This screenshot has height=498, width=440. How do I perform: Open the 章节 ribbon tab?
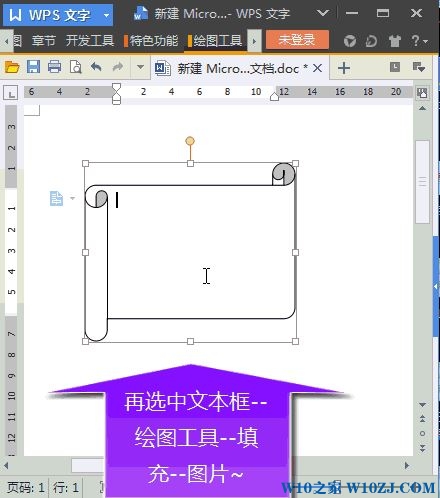[43, 41]
